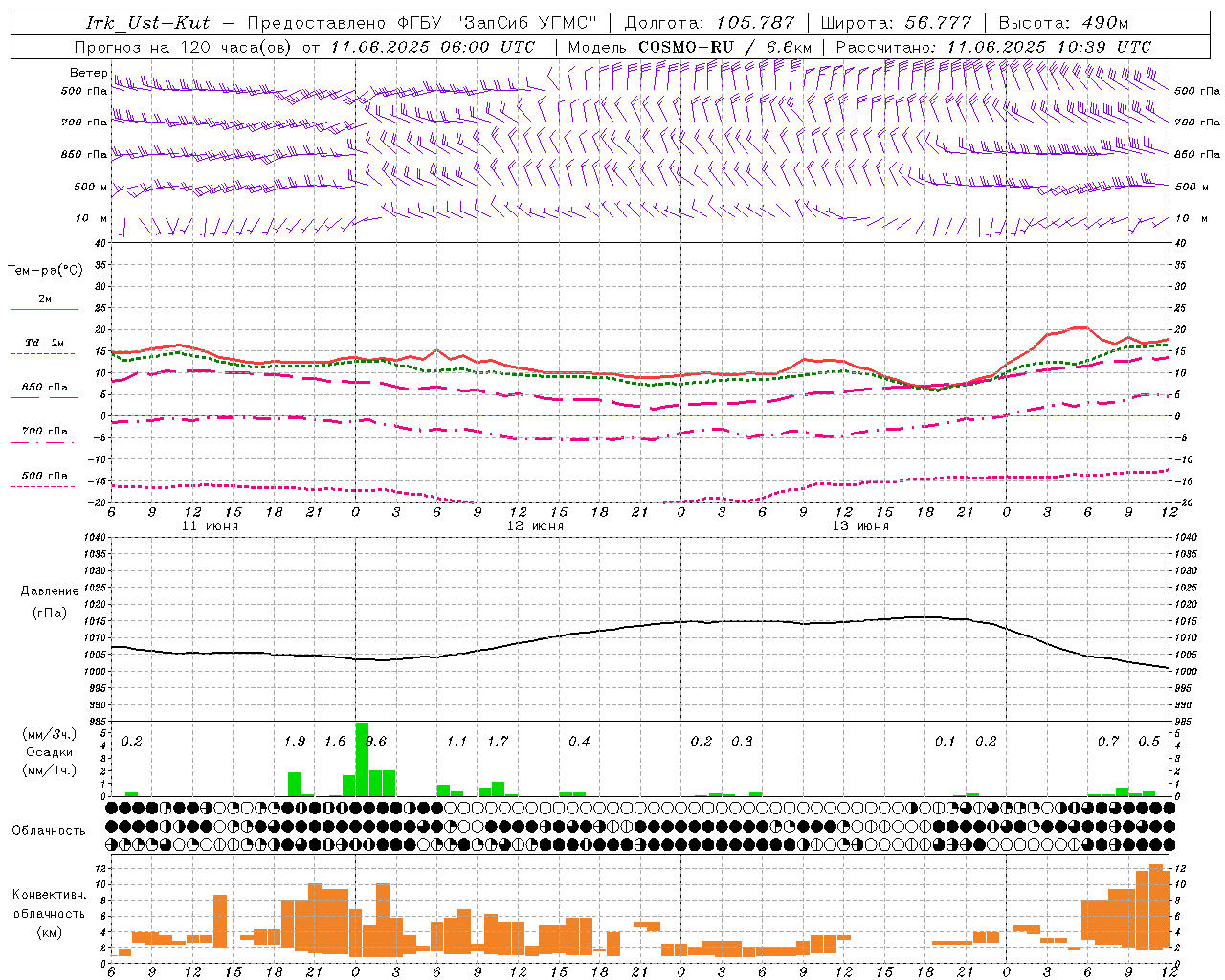Click the precipitation total 1.7
This screenshot has width=1225, height=980.
pos(498,742)
